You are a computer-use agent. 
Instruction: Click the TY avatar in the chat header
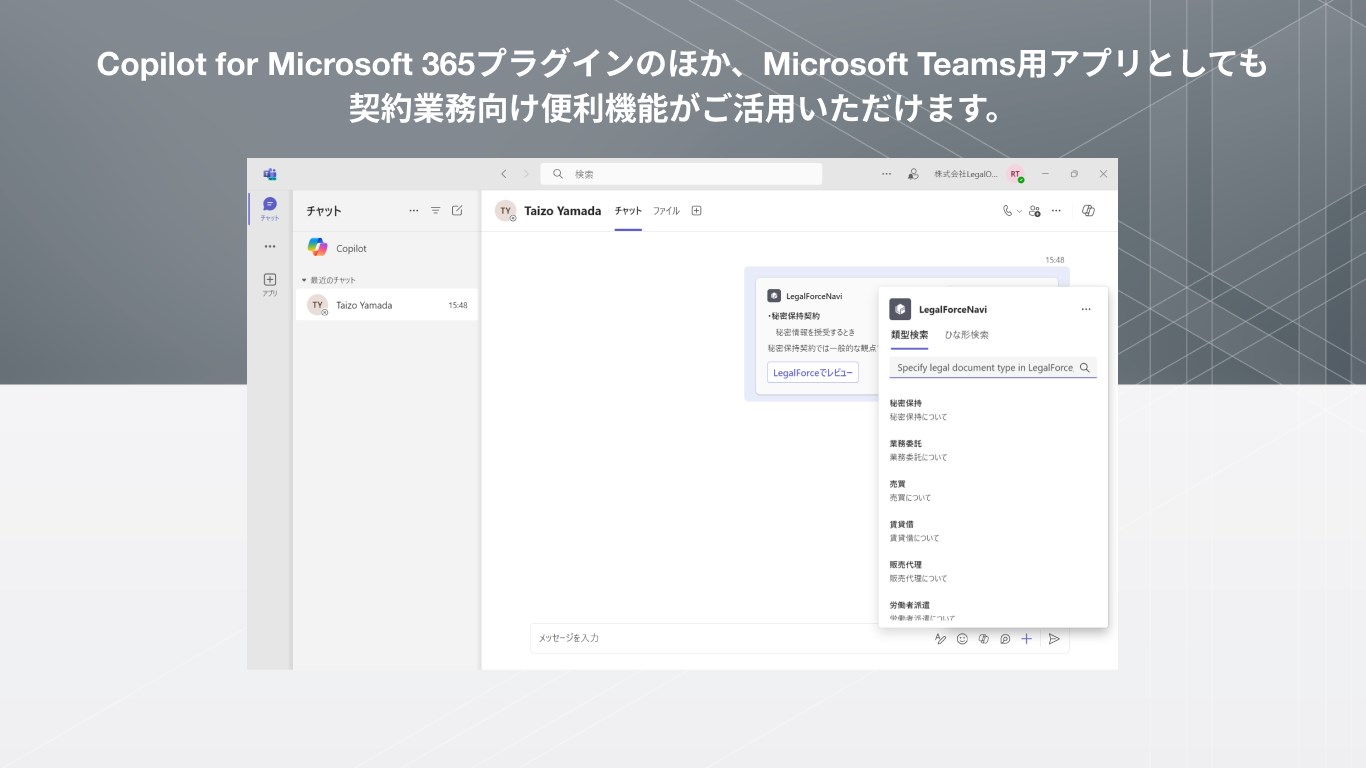pos(506,211)
